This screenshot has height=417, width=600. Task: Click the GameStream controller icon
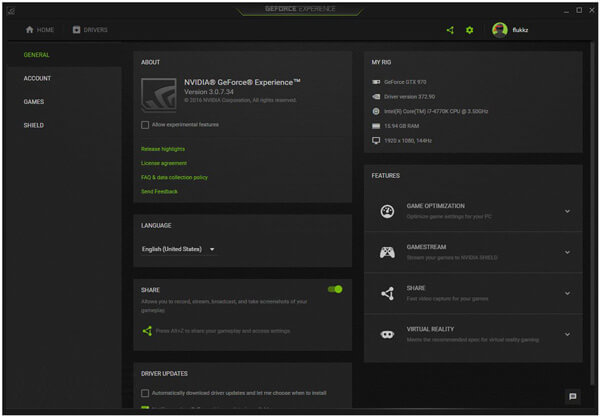[387, 252]
